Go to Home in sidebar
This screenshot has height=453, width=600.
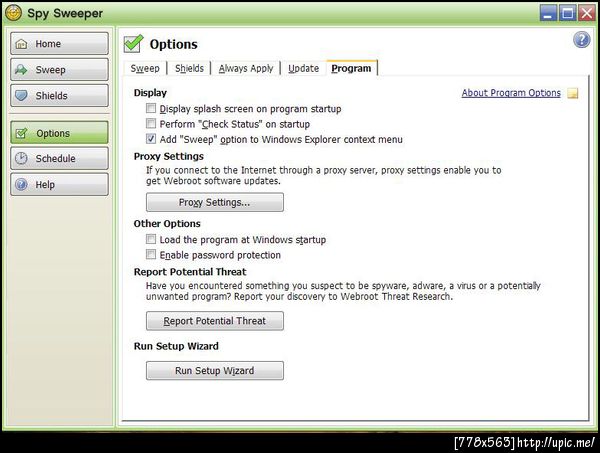[x=59, y=44]
